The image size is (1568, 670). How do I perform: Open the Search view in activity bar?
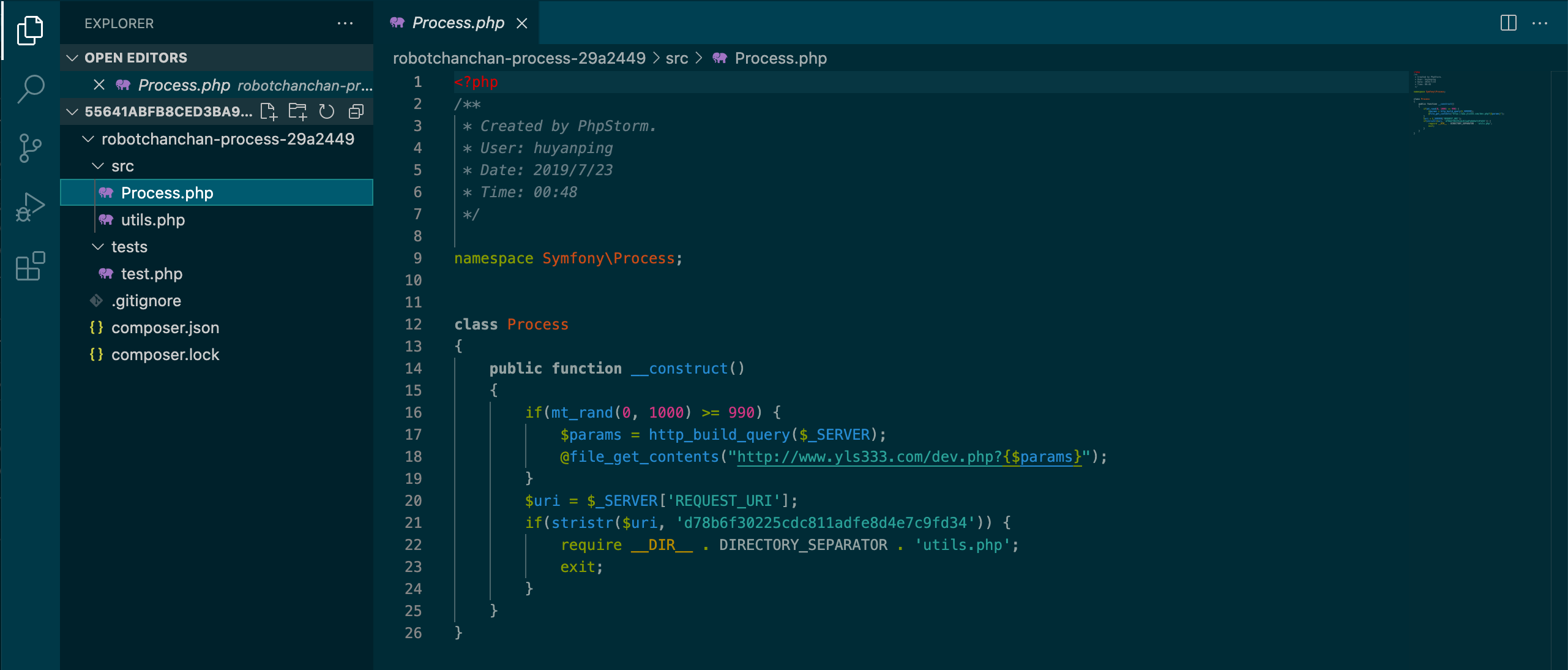tap(31, 89)
